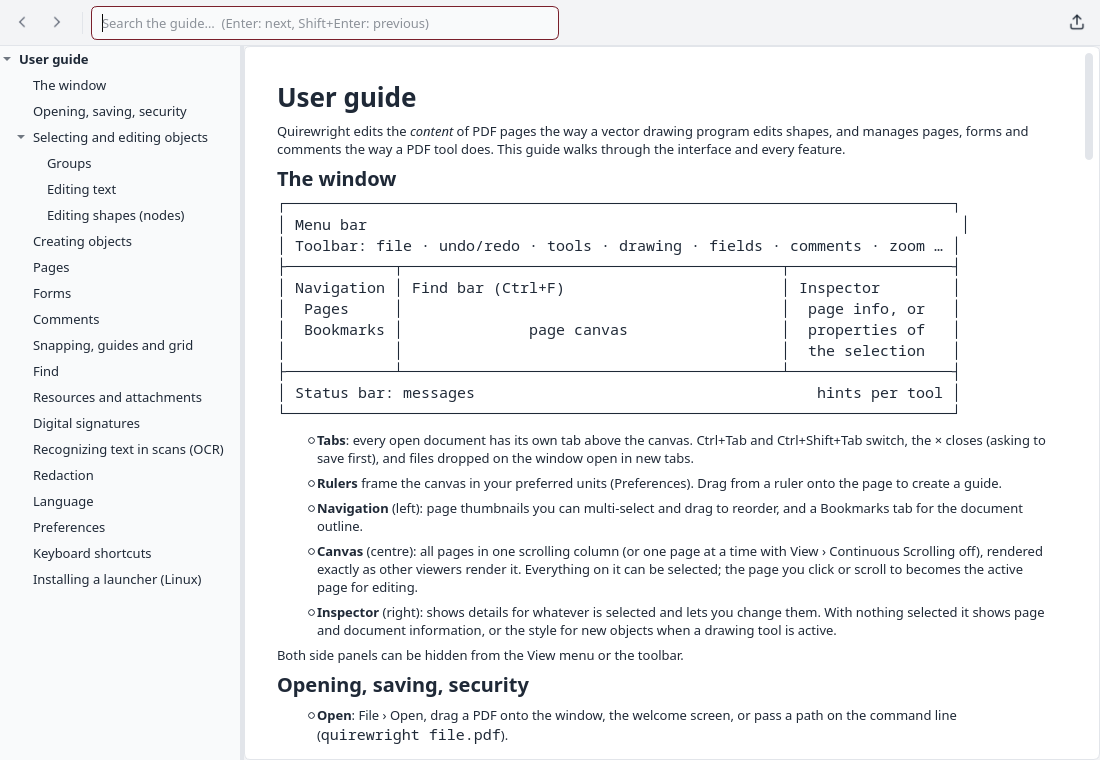Jump to the Pages section
The image size is (1100, 760).
[51, 267]
